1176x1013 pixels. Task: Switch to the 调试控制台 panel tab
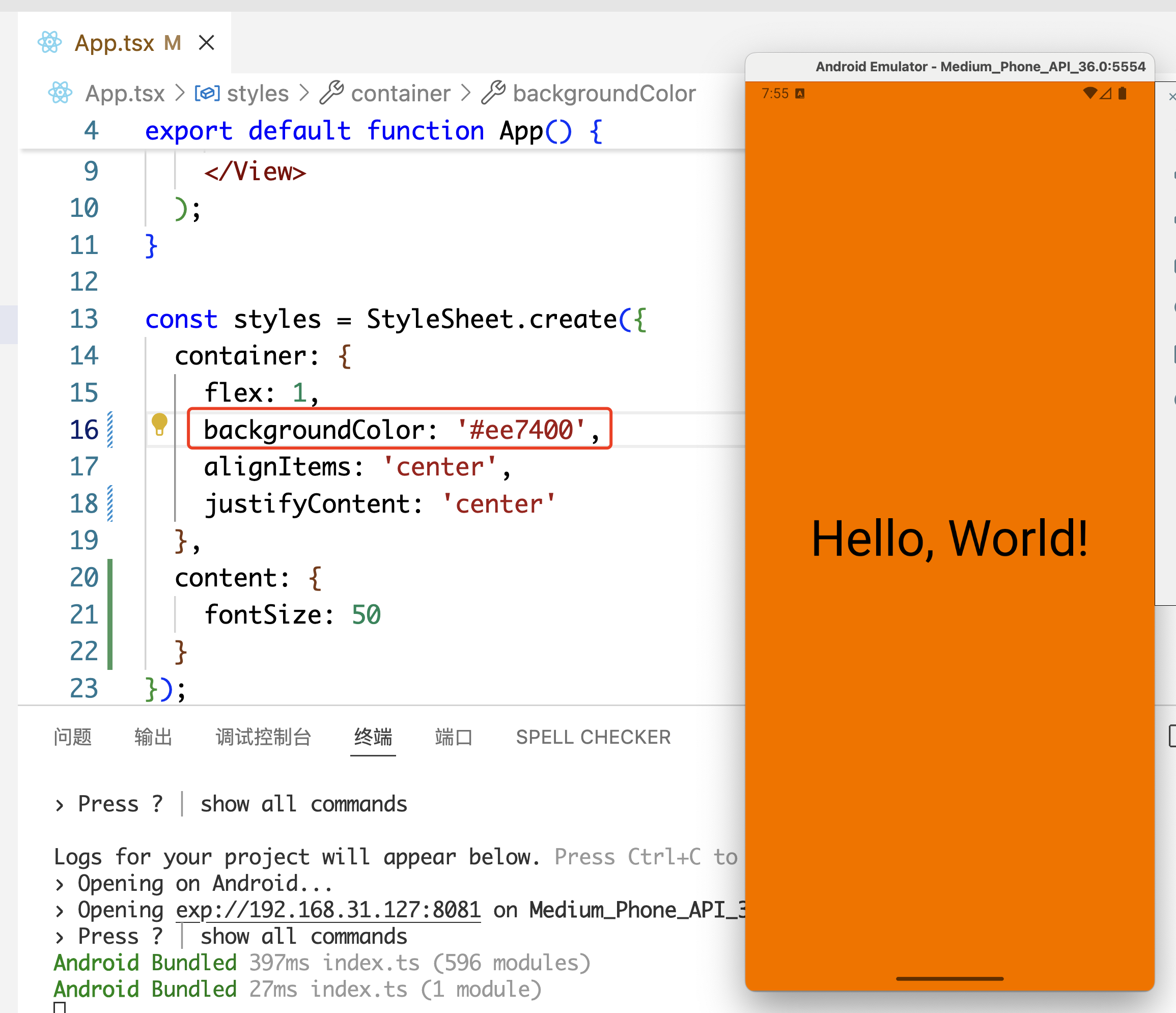tap(263, 737)
